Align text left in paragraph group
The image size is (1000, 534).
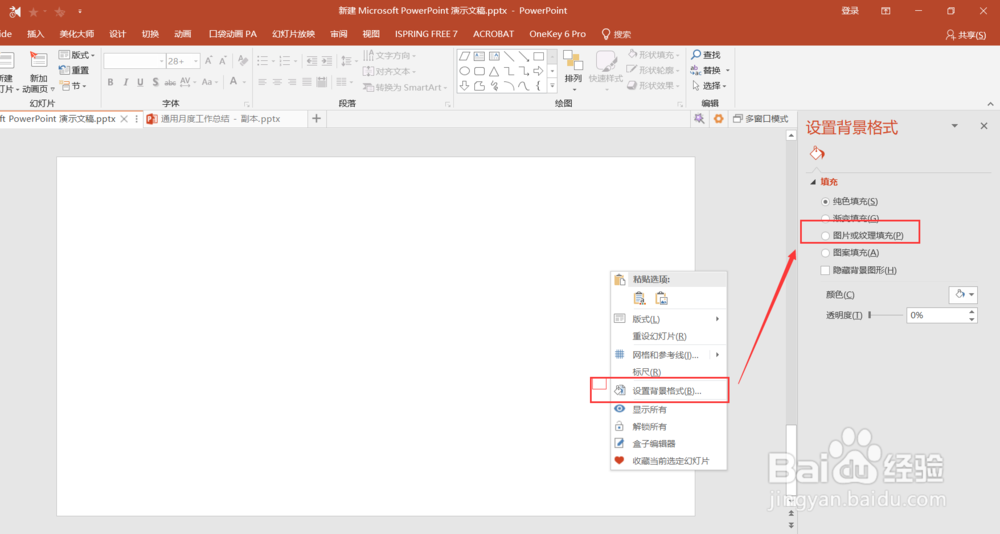pyautogui.click(x=262, y=82)
